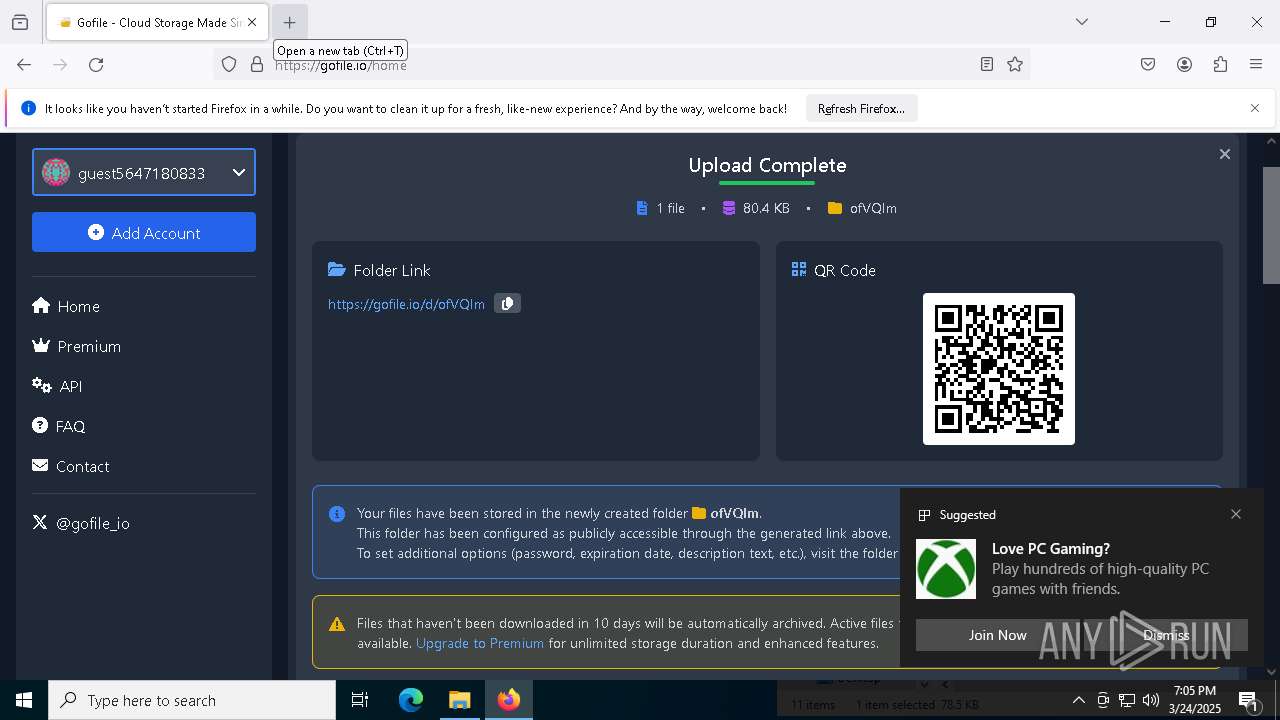Open the Action Center notifications icon

tap(1248, 700)
